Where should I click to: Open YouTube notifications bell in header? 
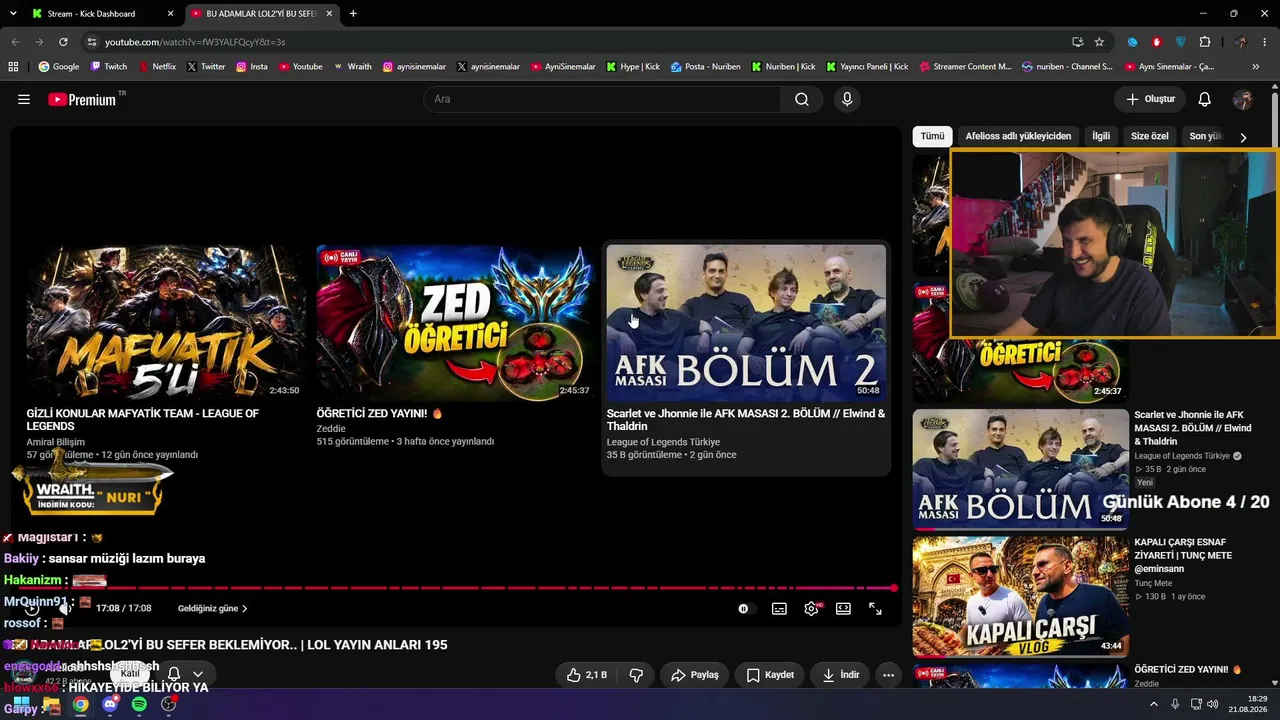click(1205, 99)
